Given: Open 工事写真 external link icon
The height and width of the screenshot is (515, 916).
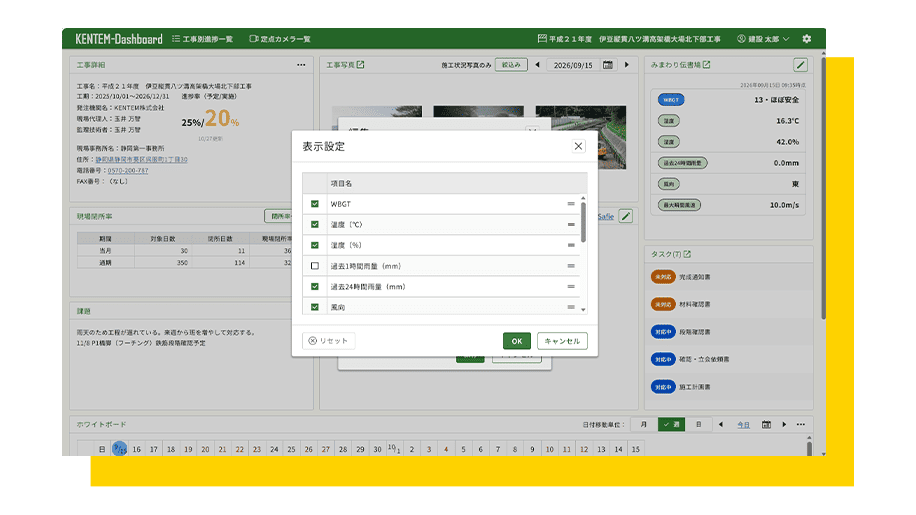Looking at the screenshot, I should pyautogui.click(x=360, y=65).
